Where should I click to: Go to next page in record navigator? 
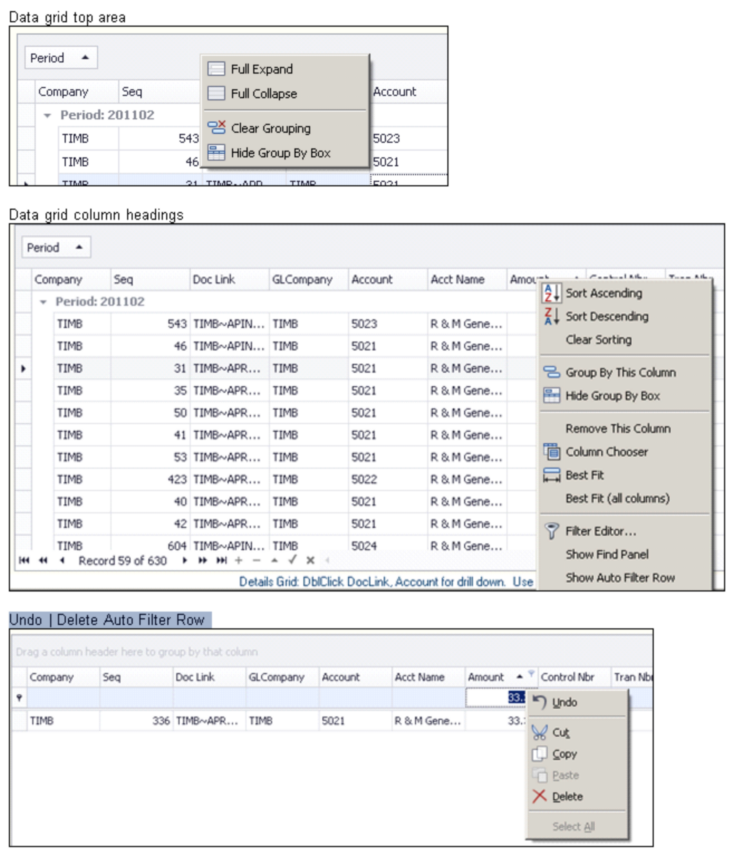(x=203, y=560)
